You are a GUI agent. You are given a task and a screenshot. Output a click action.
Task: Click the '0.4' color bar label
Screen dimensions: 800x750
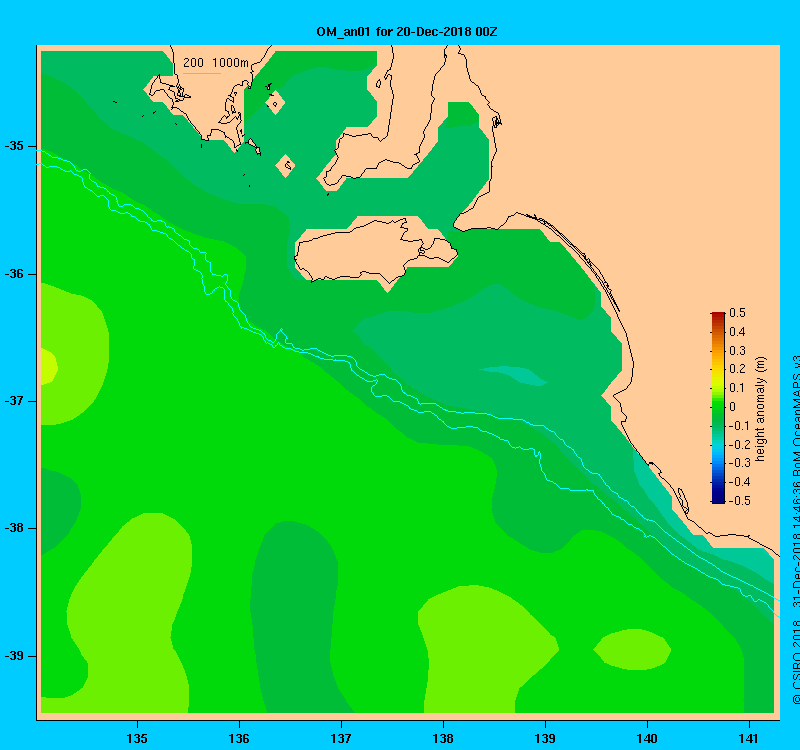tap(737, 332)
